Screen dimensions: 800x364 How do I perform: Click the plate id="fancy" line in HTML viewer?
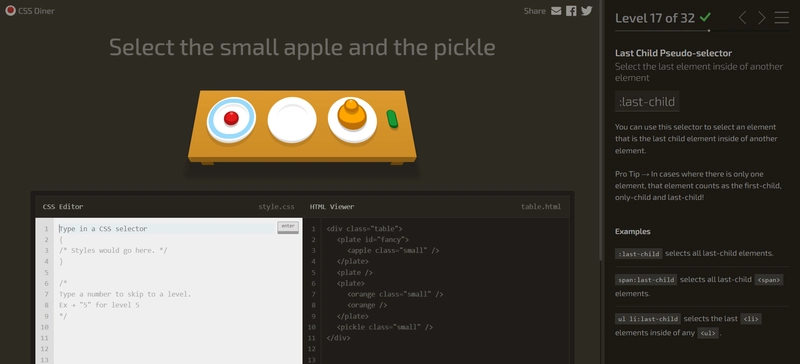[x=373, y=239]
